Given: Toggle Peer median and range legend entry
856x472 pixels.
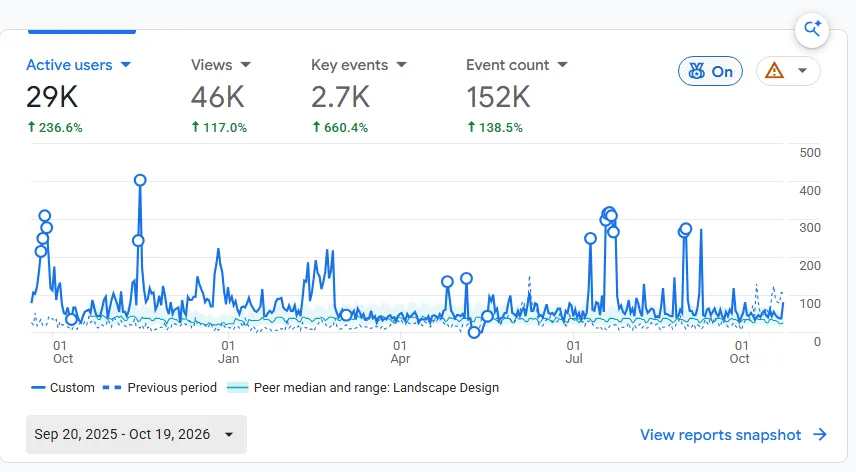Looking at the screenshot, I should click(362, 388).
